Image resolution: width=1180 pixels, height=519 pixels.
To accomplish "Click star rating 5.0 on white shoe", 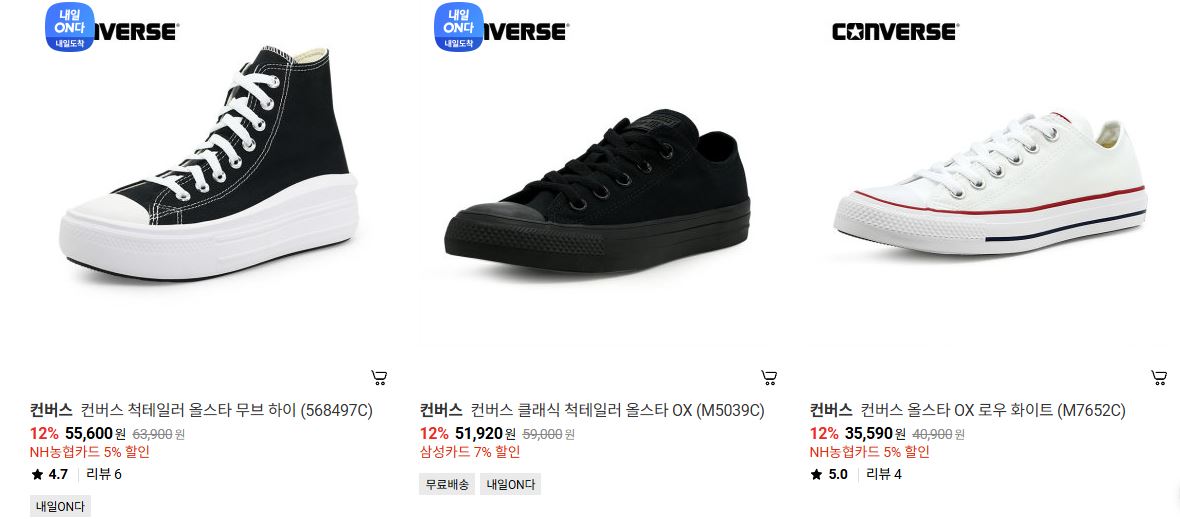I will [829, 475].
